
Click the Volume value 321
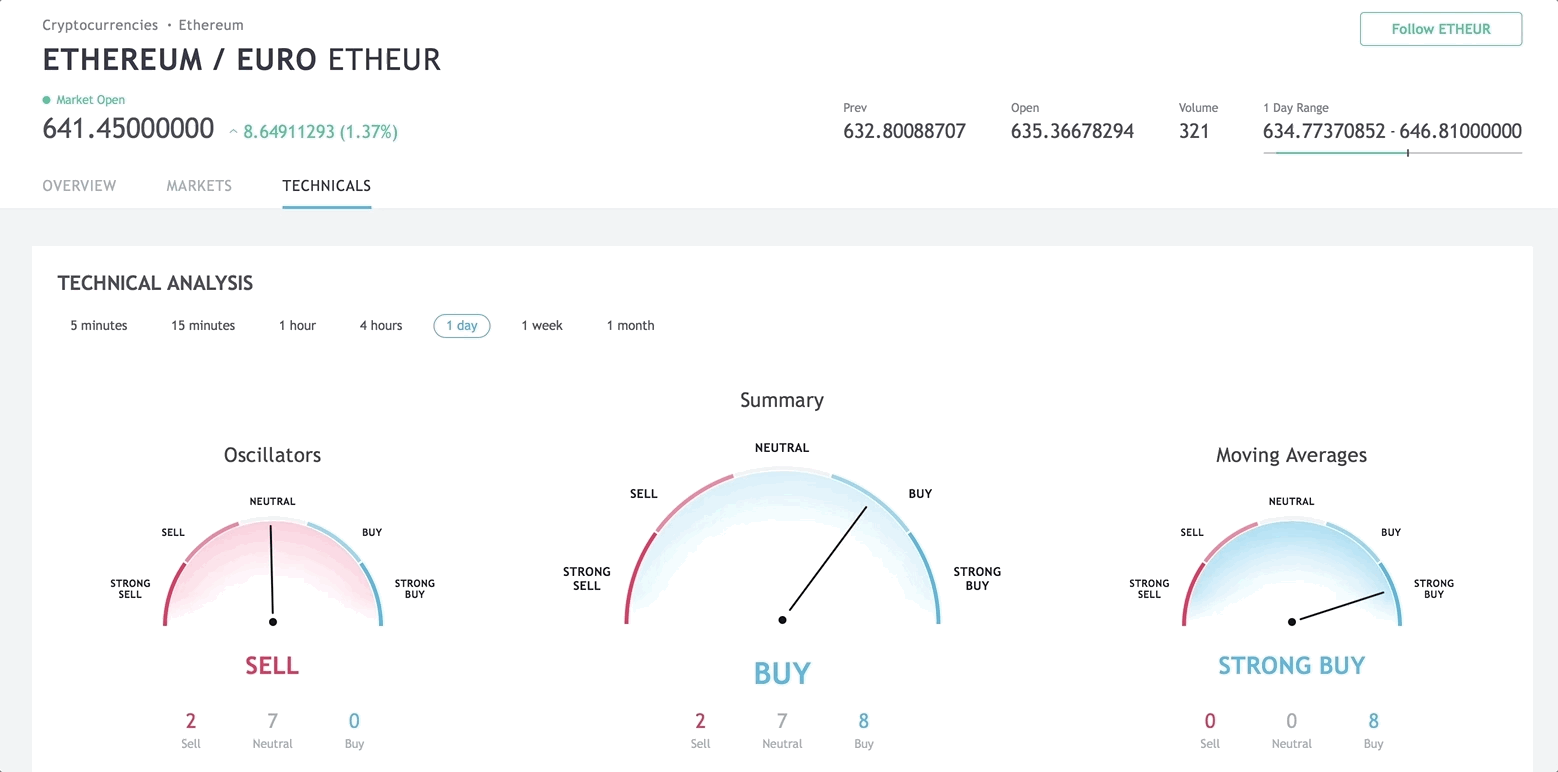(1194, 131)
